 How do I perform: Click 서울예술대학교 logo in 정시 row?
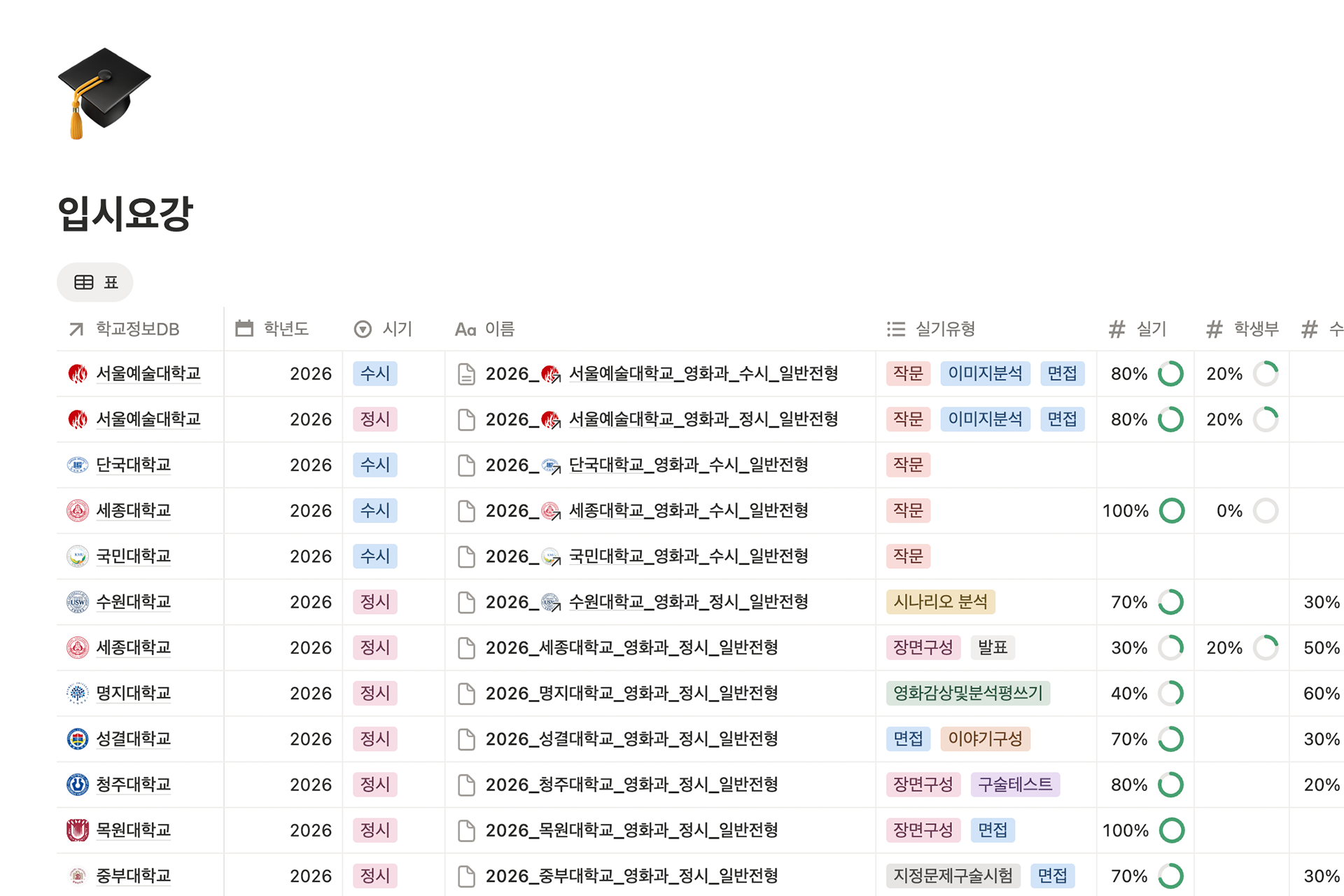point(78,419)
